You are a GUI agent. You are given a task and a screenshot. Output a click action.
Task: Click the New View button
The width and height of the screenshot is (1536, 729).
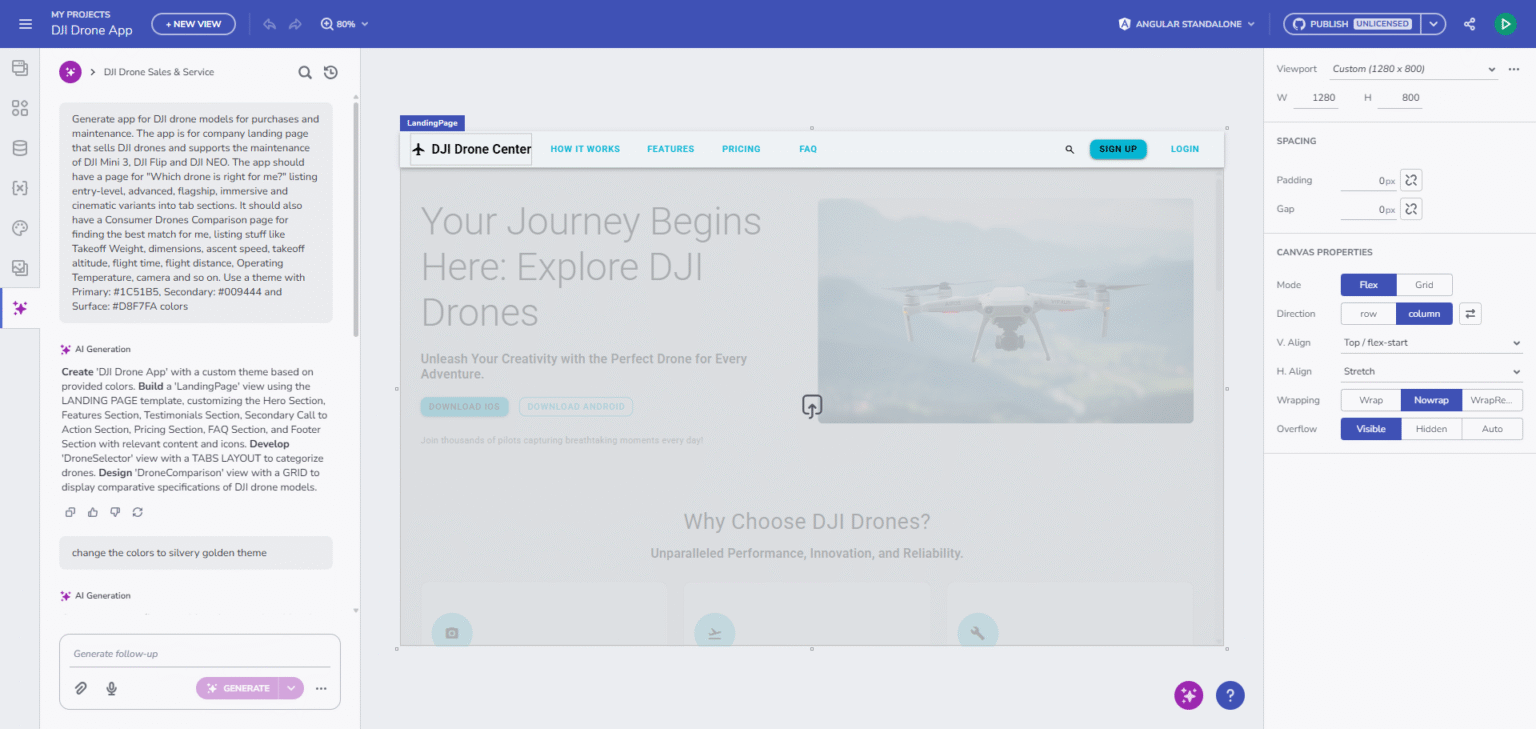click(x=193, y=24)
